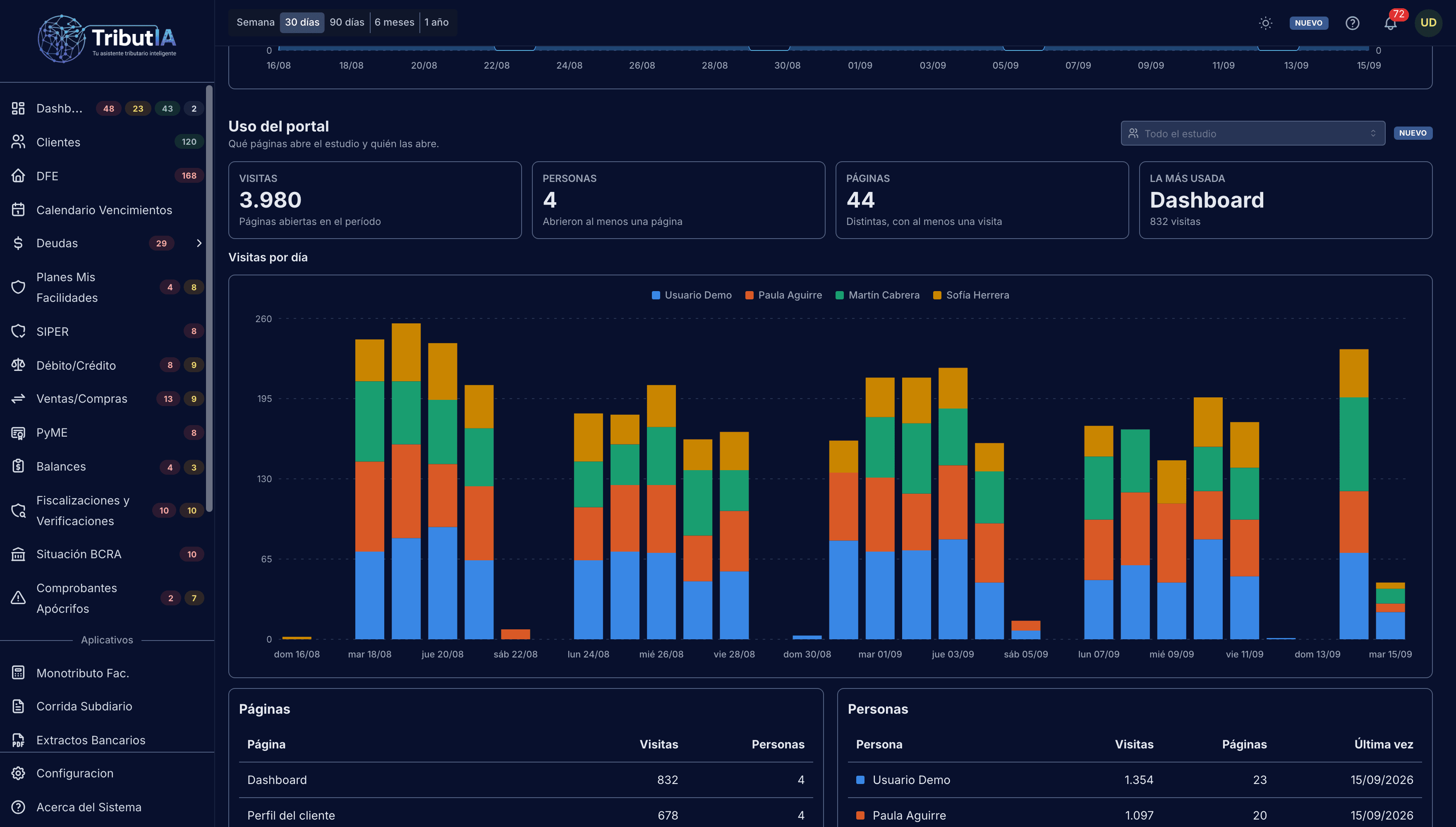
Task: Toggle Sofía Herrera series in legend
Action: [971, 295]
